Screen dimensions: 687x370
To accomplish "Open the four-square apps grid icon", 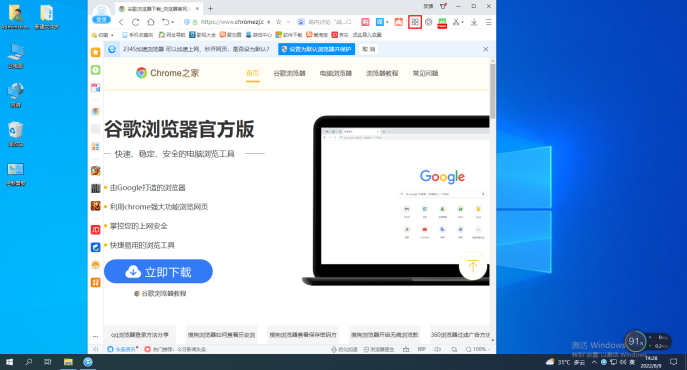I will (415, 22).
